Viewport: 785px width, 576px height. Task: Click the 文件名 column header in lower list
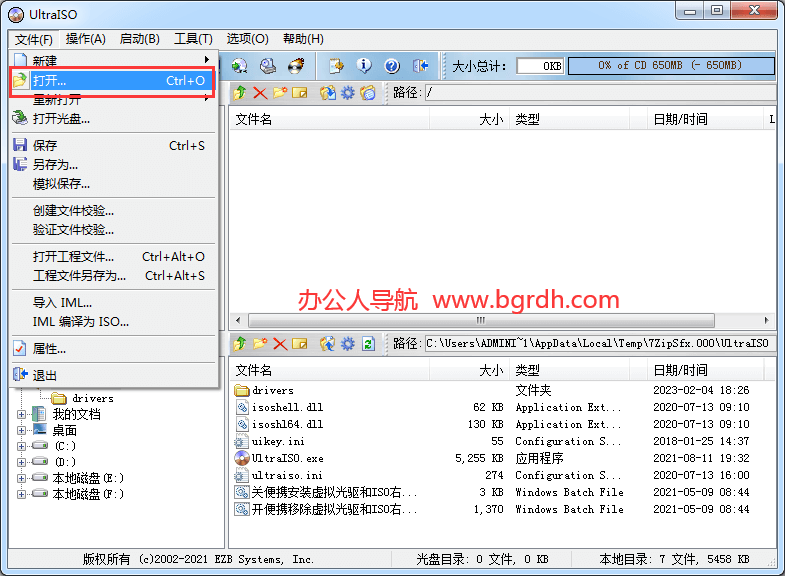click(x=254, y=370)
